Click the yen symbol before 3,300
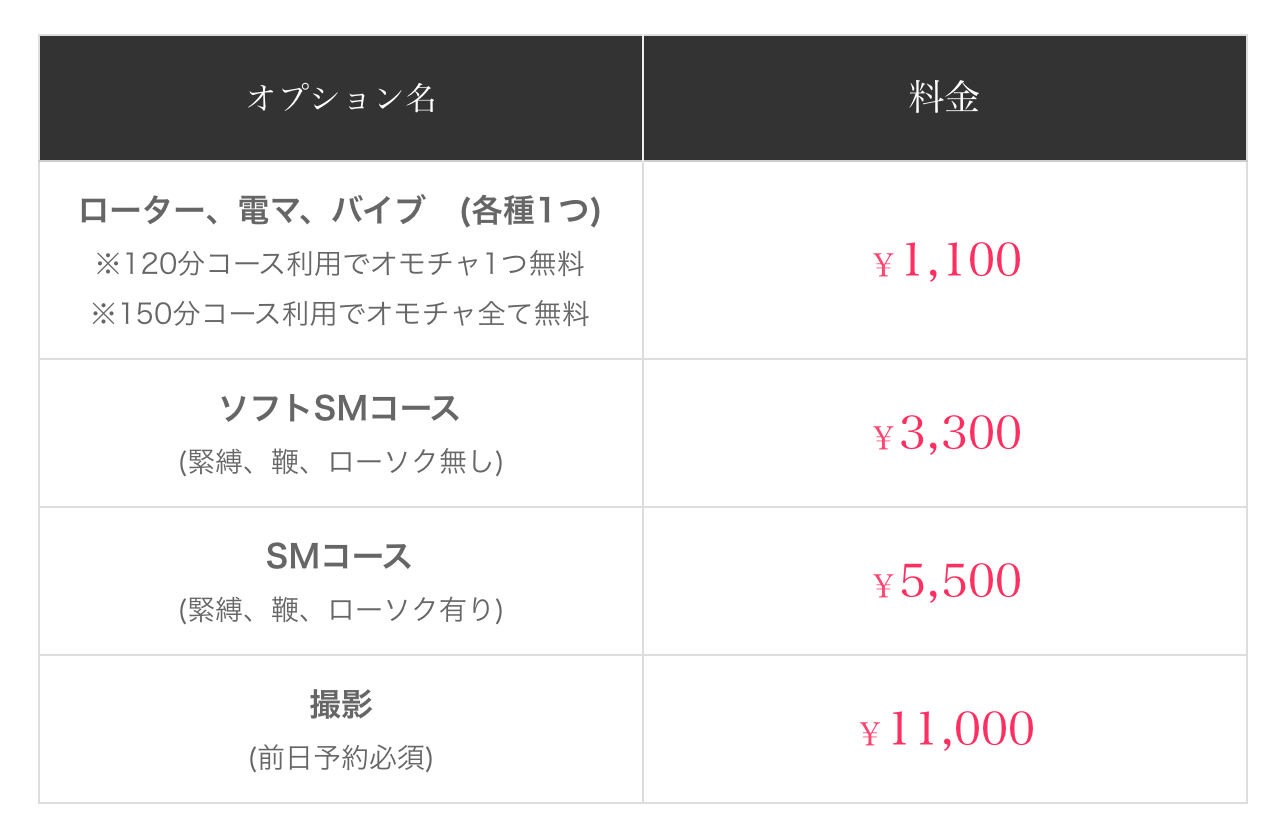 pos(883,439)
